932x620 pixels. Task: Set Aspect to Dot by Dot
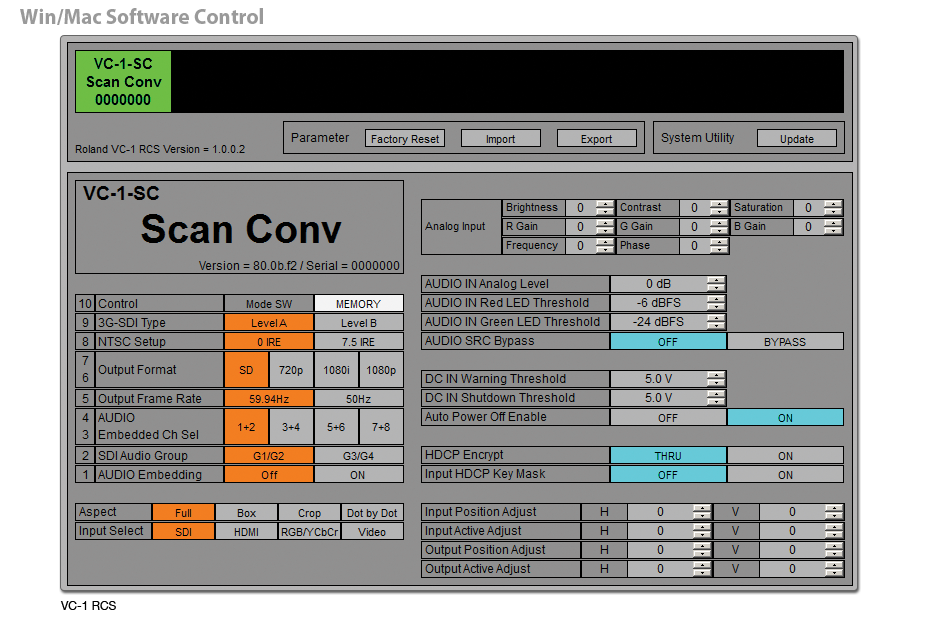point(372,512)
